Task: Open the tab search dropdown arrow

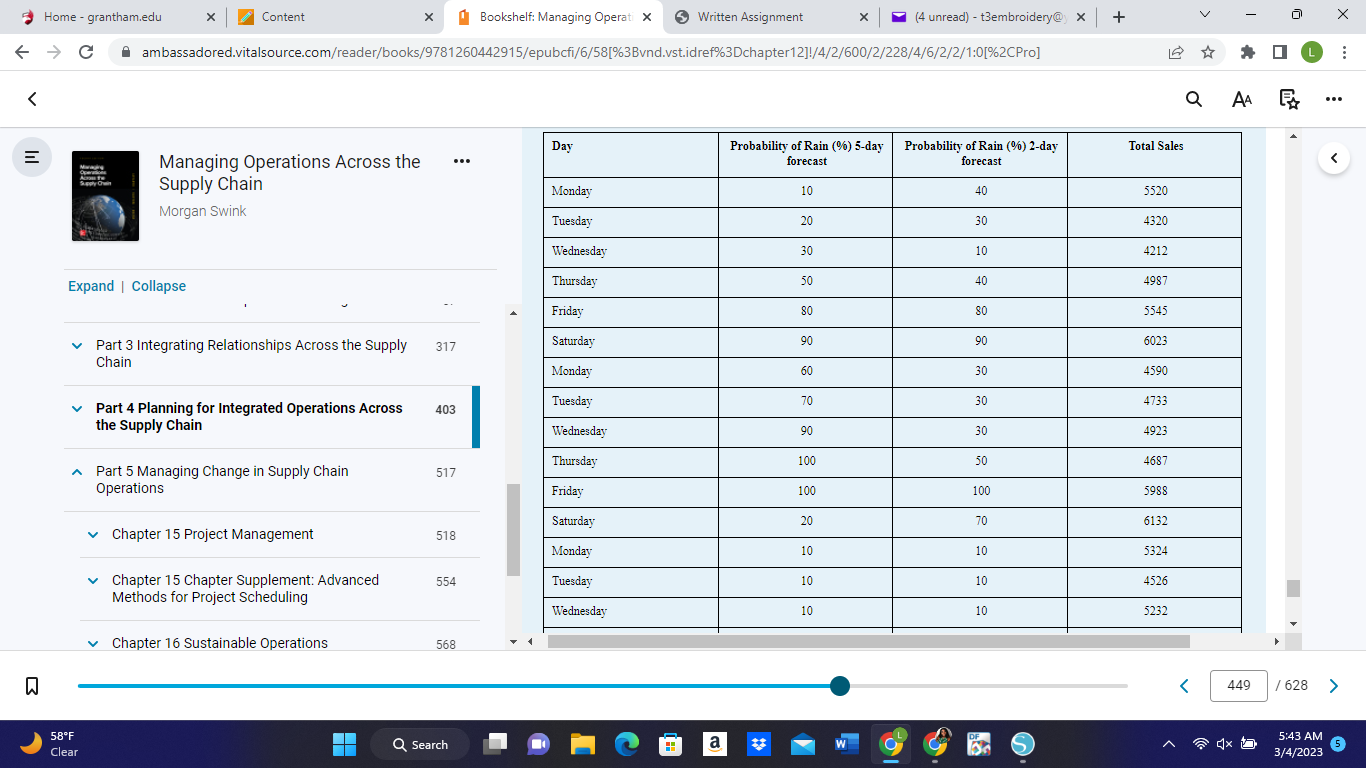Action: (x=1204, y=15)
